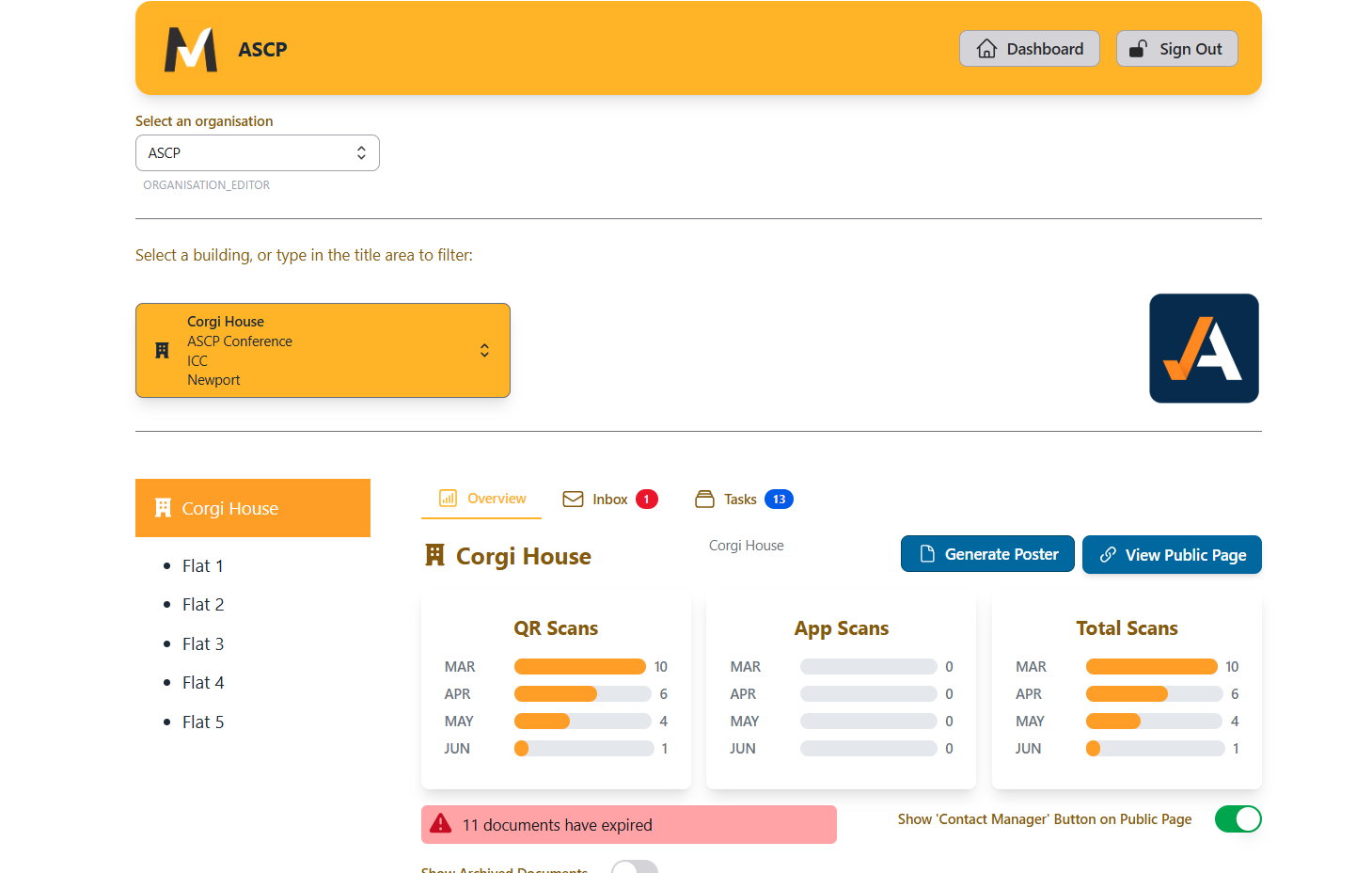The height and width of the screenshot is (873, 1372).
Task: Open the Select an organisation dropdown
Action: [258, 152]
